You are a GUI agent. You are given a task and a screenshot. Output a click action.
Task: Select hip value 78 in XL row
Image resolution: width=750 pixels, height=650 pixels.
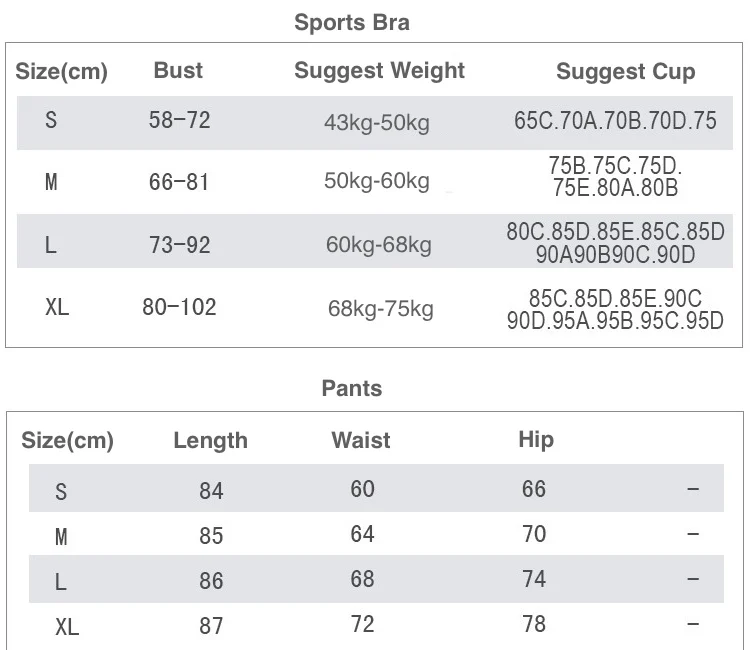pos(534,624)
